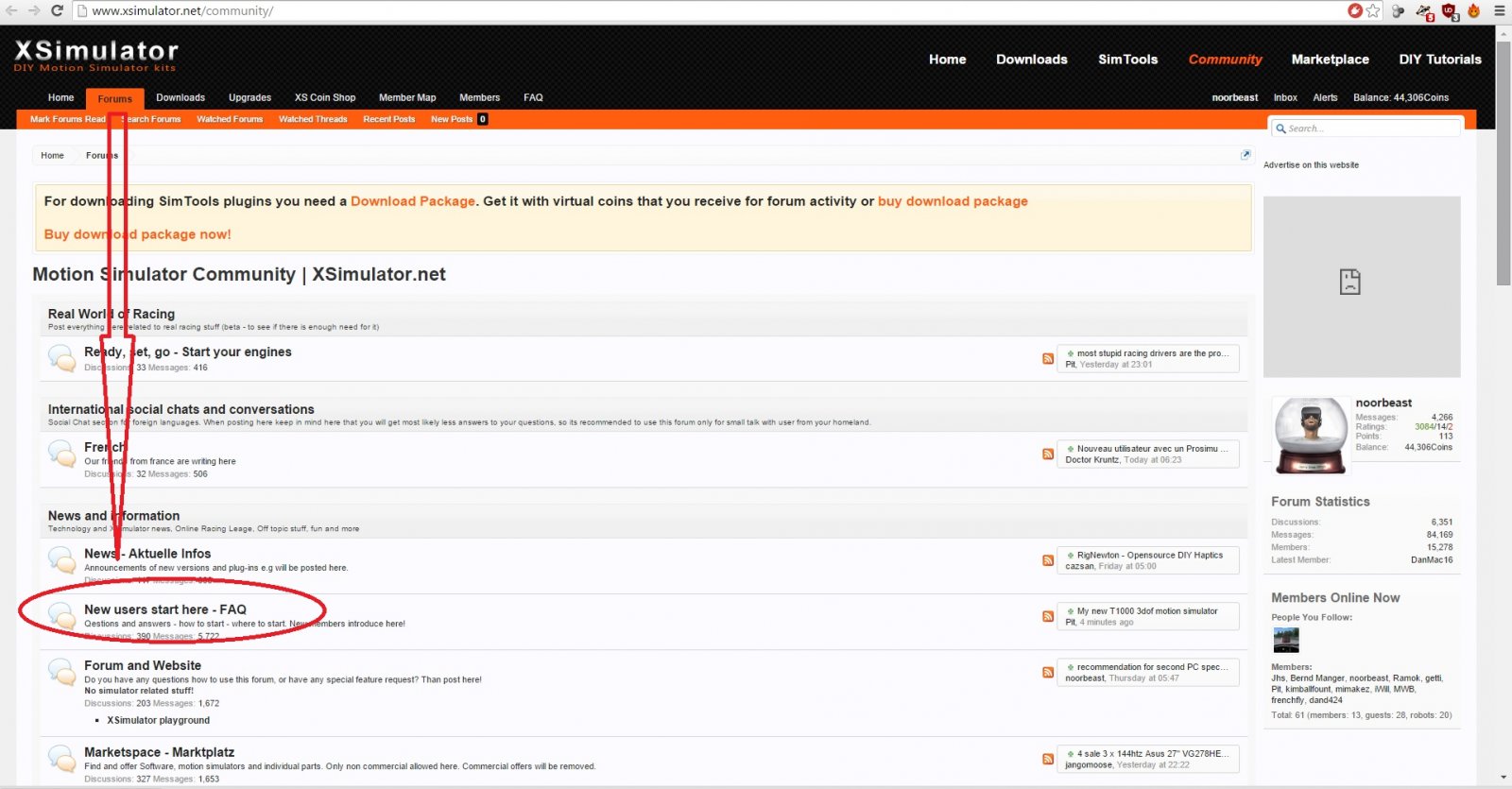
Task: Click the 'Buy download package now!' link
Action: click(x=137, y=234)
